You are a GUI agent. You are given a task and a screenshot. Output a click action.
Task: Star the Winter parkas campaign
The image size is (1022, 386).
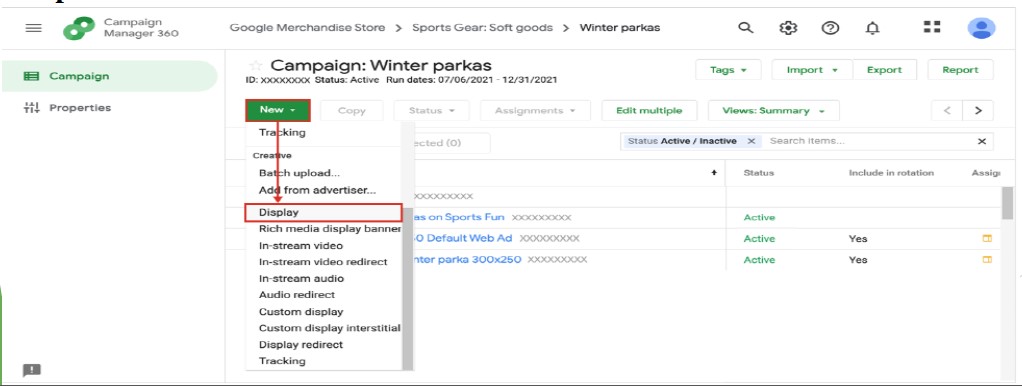(x=256, y=66)
